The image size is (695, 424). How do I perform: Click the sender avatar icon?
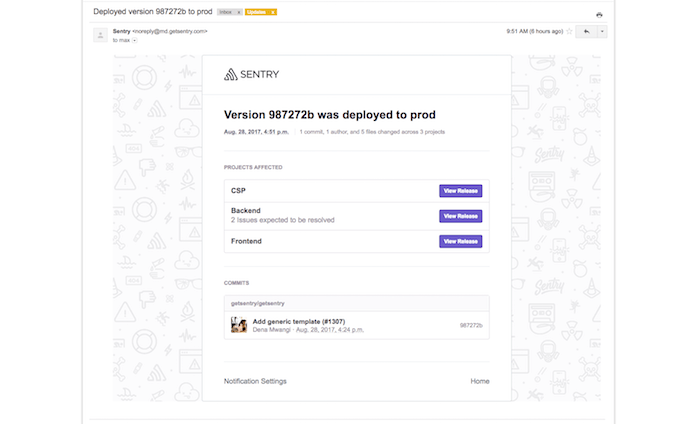click(100, 35)
